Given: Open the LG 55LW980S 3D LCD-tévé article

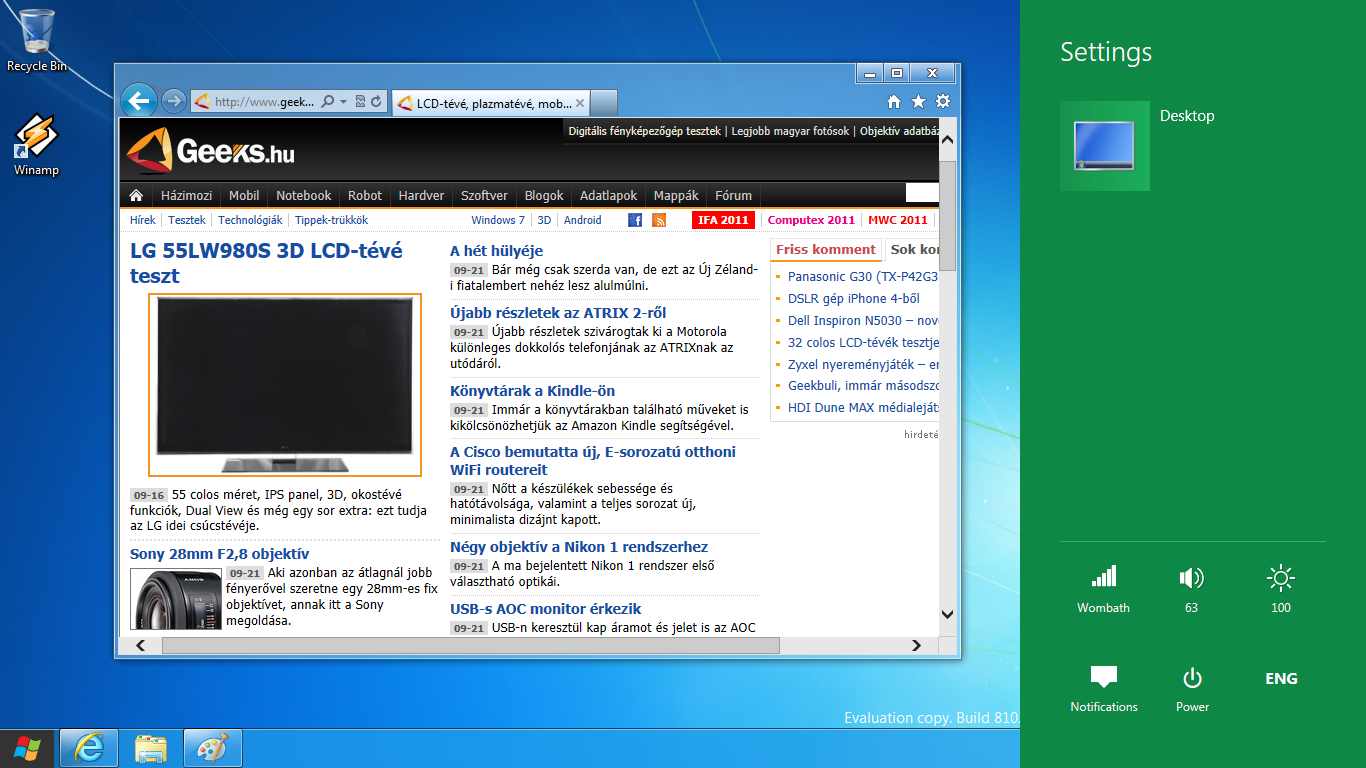Looking at the screenshot, I should point(266,263).
